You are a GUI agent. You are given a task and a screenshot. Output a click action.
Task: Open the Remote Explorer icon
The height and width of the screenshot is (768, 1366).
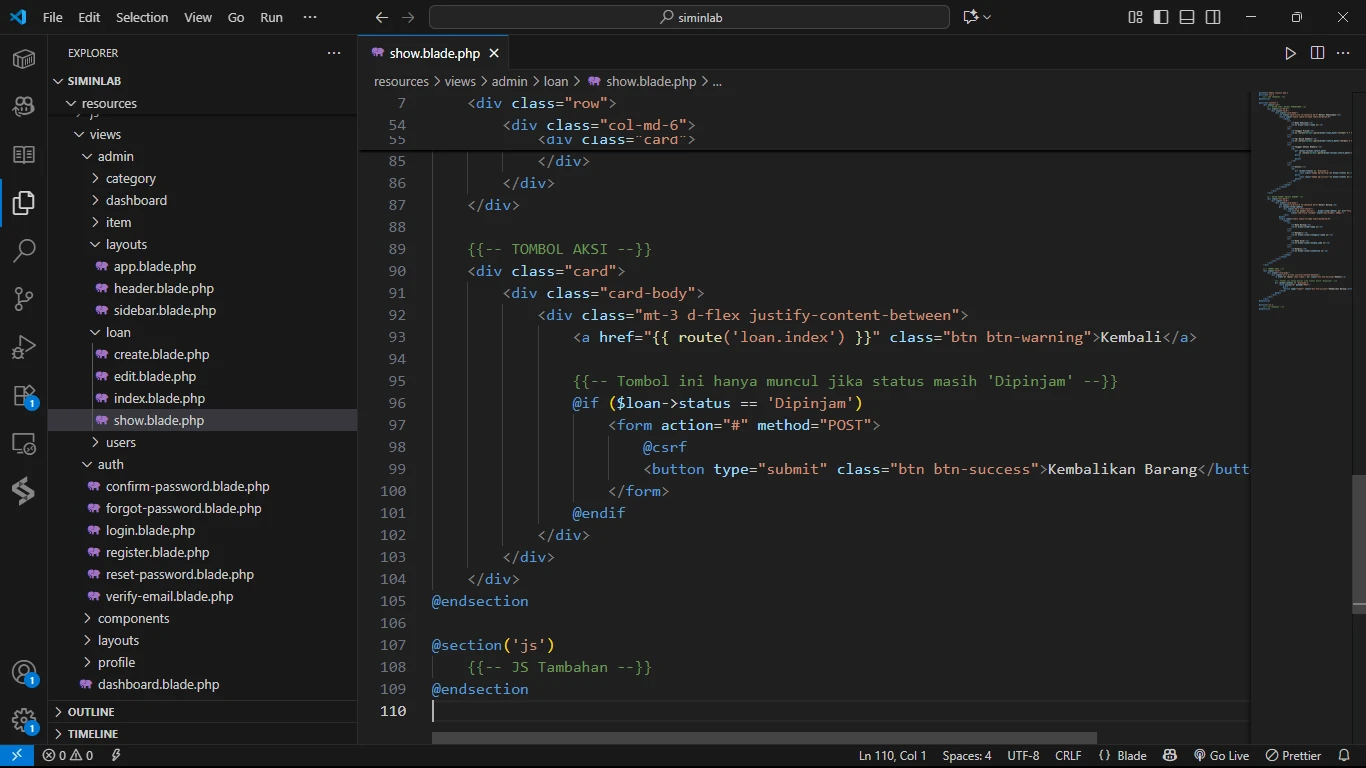click(x=24, y=444)
